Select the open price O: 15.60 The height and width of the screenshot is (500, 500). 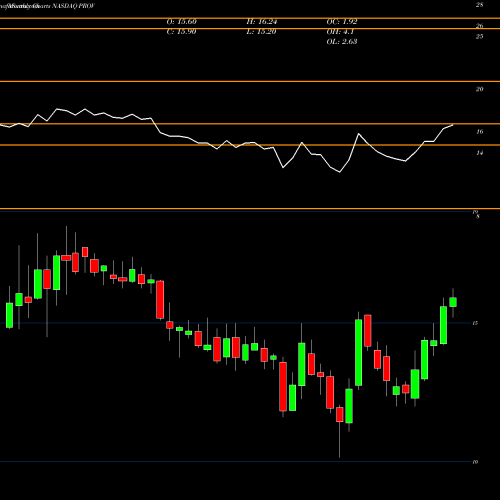[182, 22]
